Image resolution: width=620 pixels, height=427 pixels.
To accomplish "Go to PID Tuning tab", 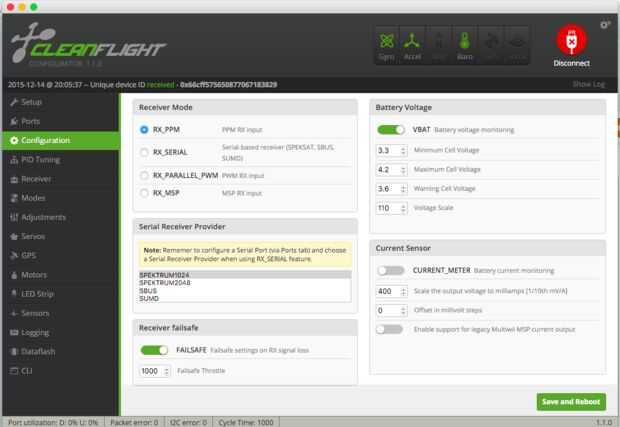I will point(60,160).
